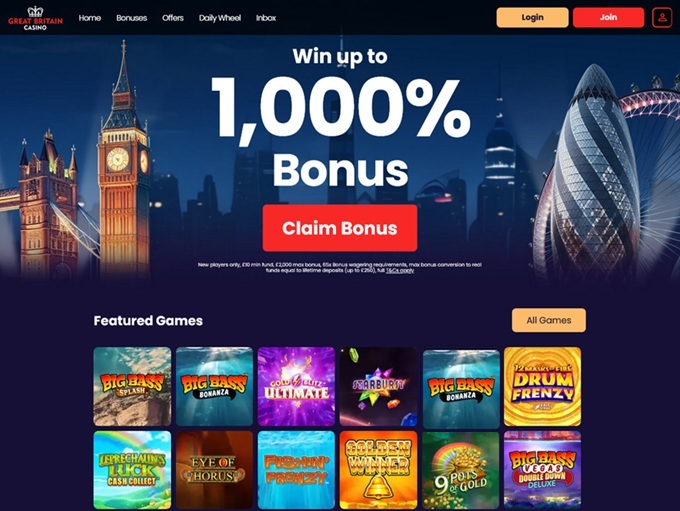The width and height of the screenshot is (680, 511).
Task: Click the Login button
Action: click(533, 17)
